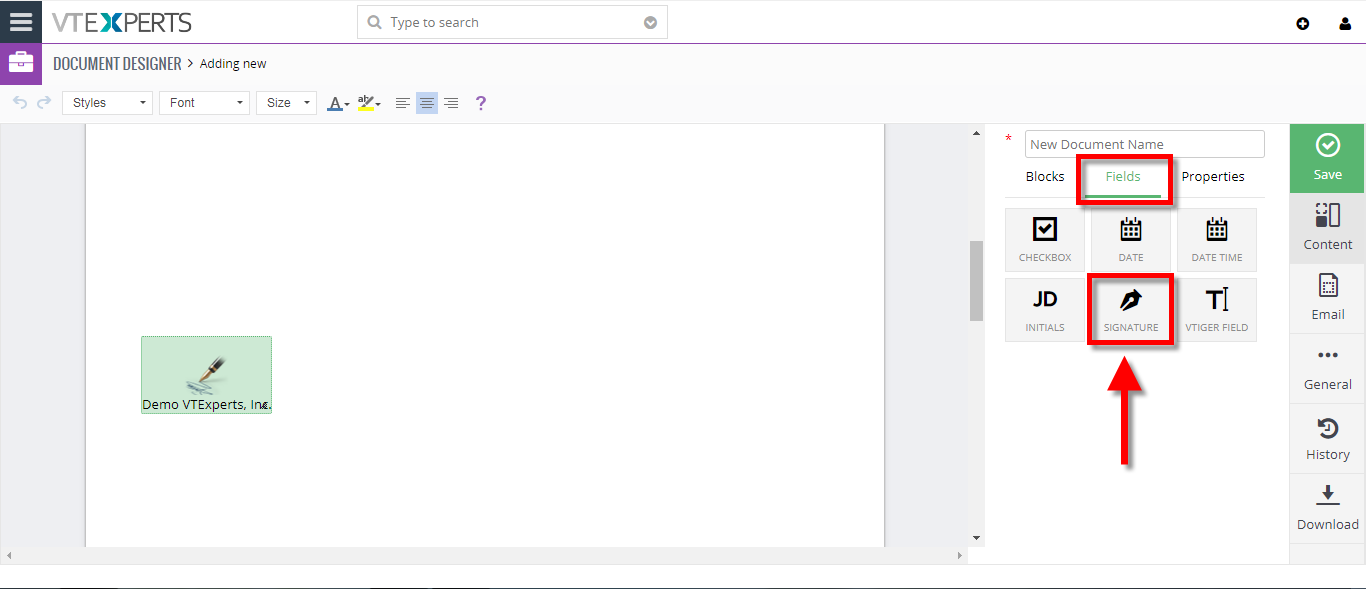Screen dimensions: 1366x589
Task: Switch to the Properties tab
Action: tap(1213, 177)
